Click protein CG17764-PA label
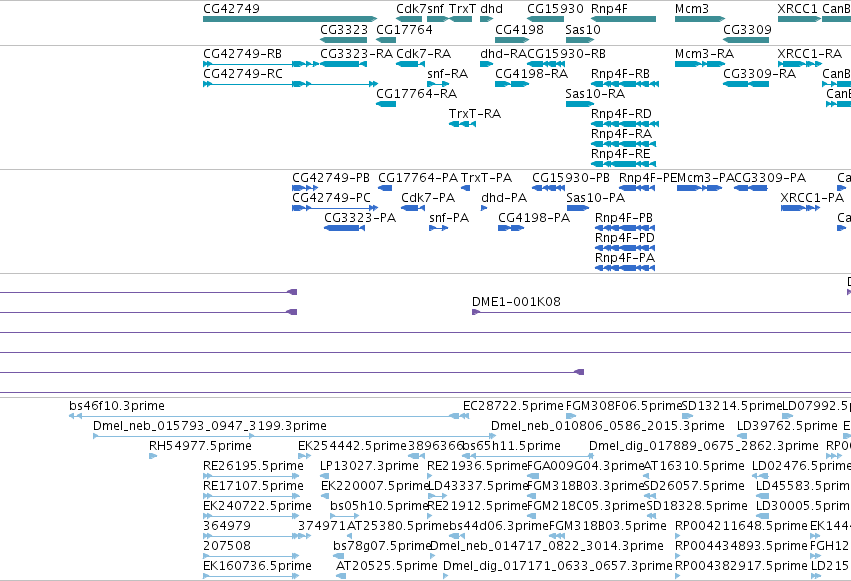The height and width of the screenshot is (581, 851). [418, 178]
